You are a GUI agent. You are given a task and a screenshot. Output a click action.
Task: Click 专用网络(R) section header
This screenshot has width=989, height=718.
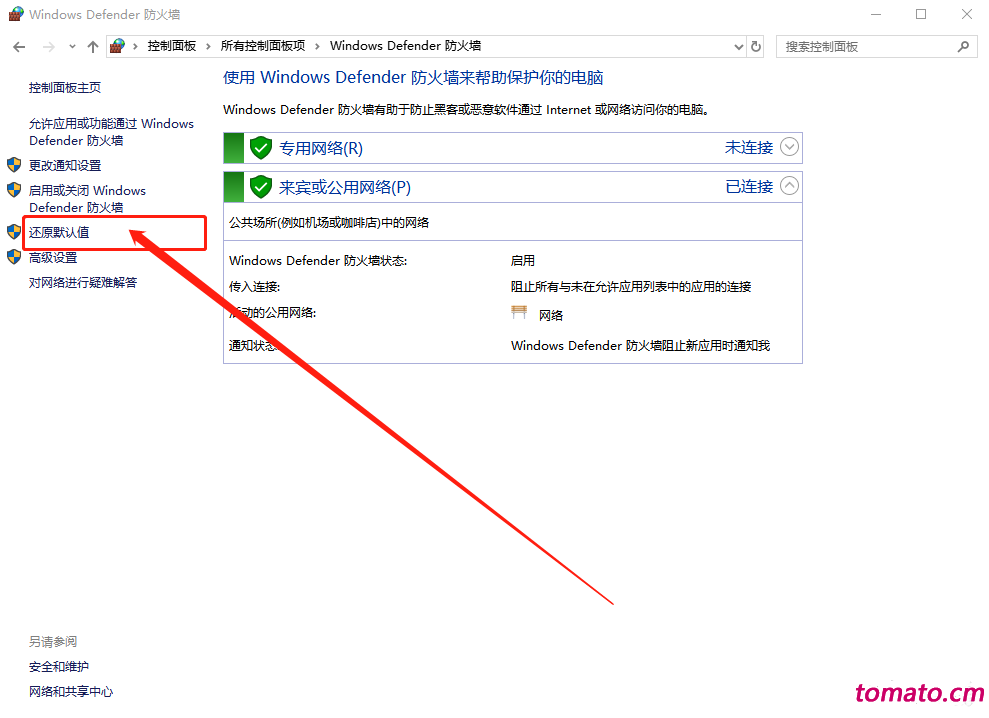513,148
